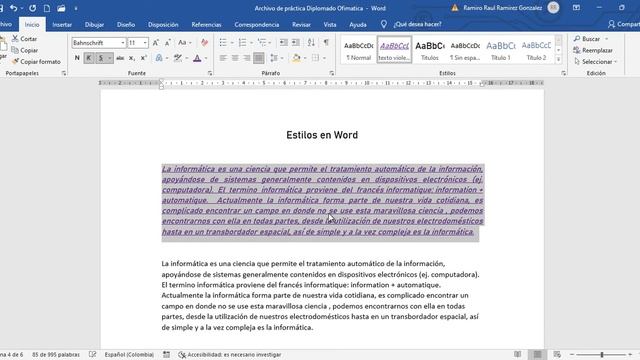Apply text effects (glowing A icon)

(x=159, y=58)
